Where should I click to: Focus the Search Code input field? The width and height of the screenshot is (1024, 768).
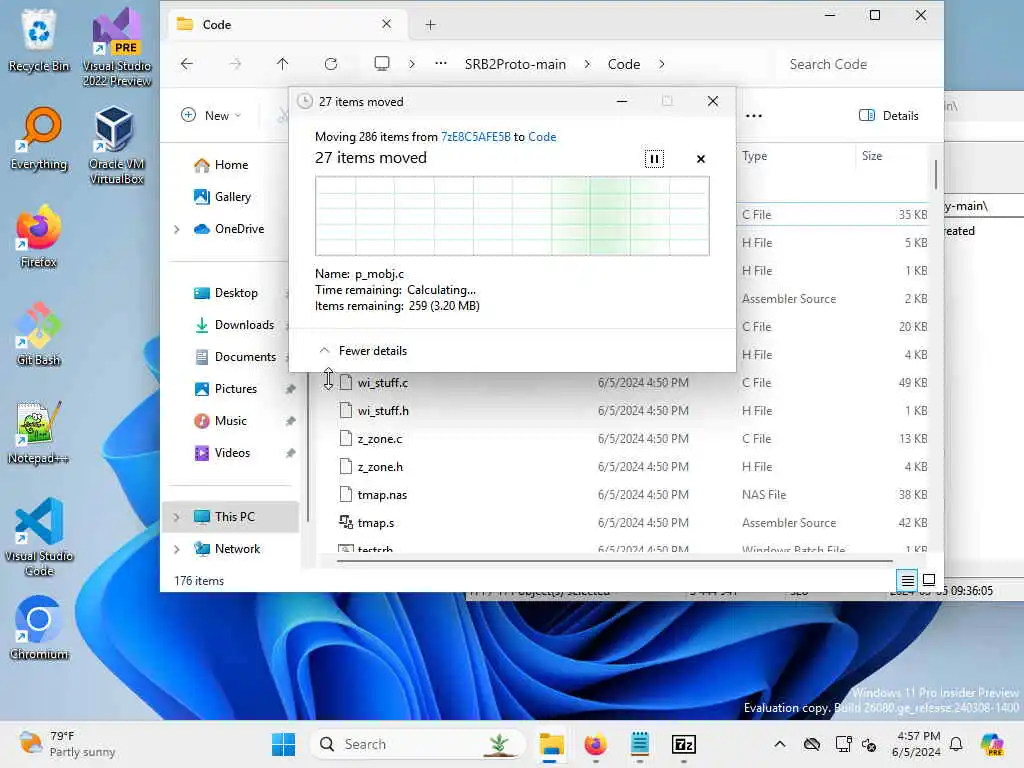[x=854, y=64]
